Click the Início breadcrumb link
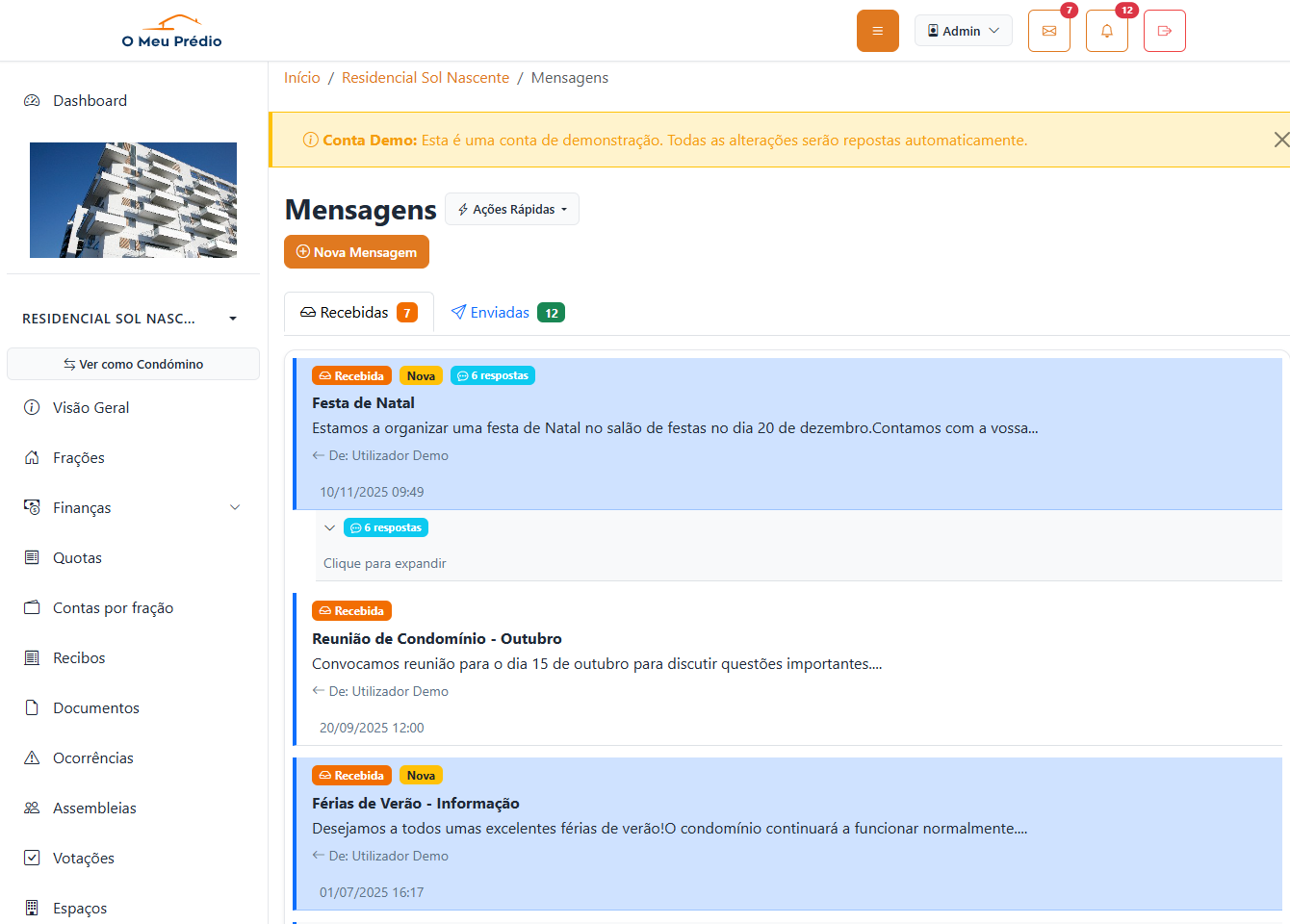 (x=301, y=78)
